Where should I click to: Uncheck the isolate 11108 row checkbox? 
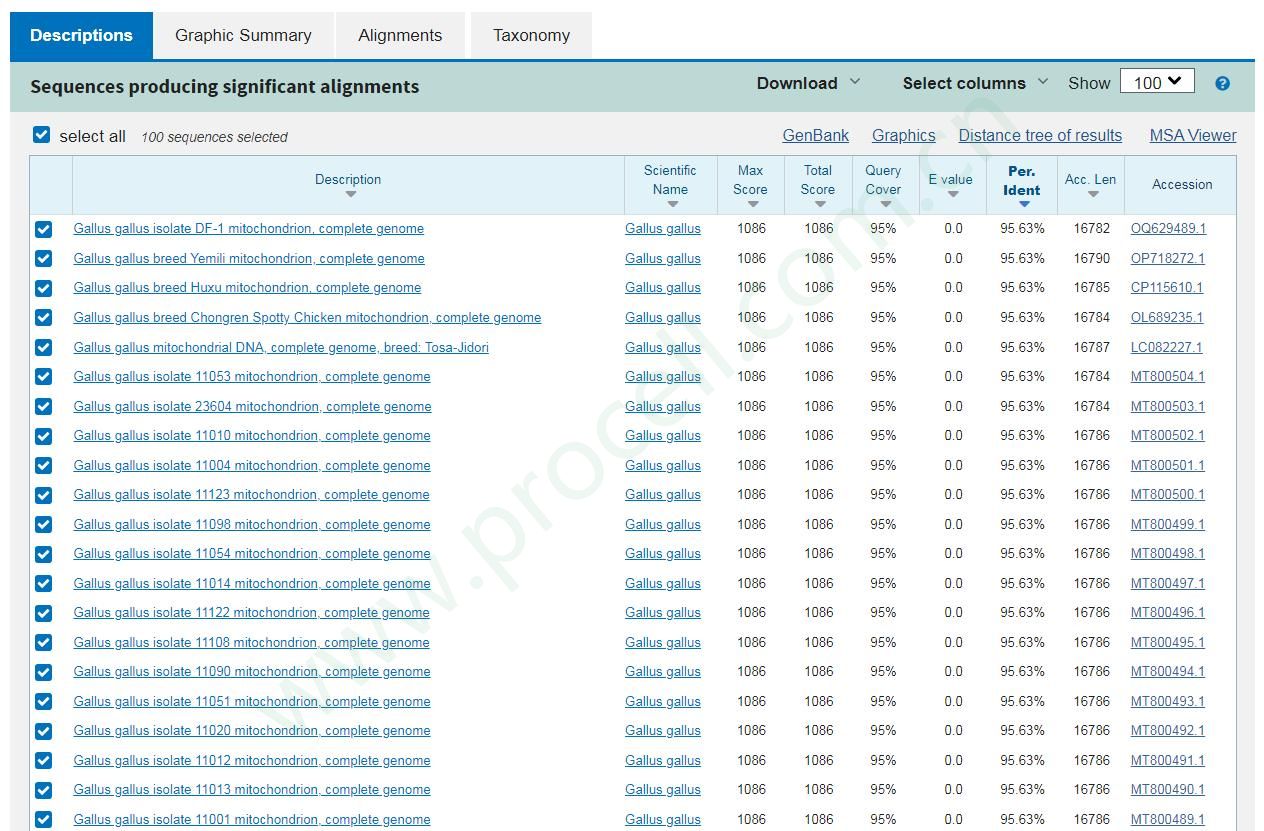click(43, 642)
